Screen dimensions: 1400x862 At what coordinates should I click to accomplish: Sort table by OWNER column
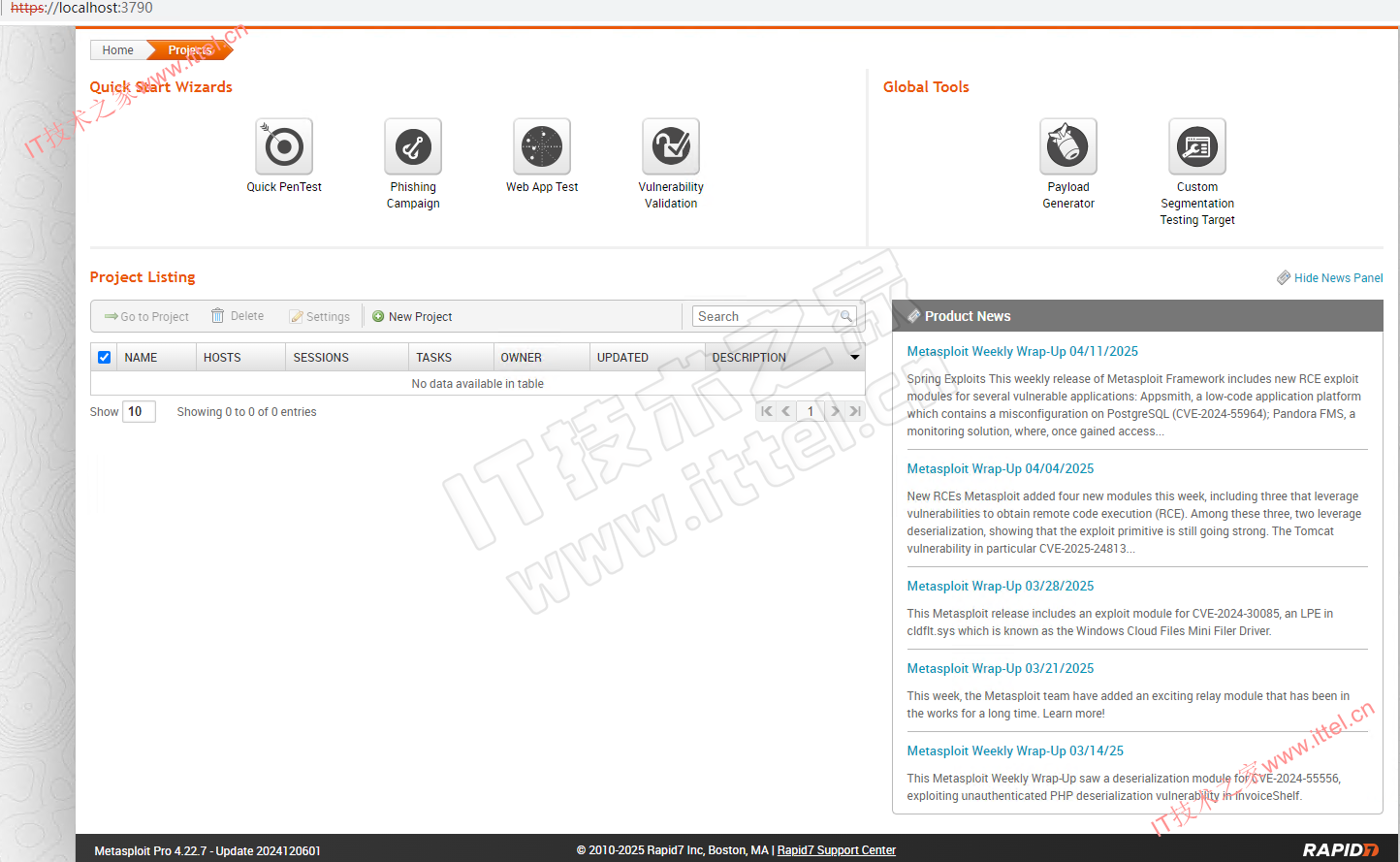541,357
